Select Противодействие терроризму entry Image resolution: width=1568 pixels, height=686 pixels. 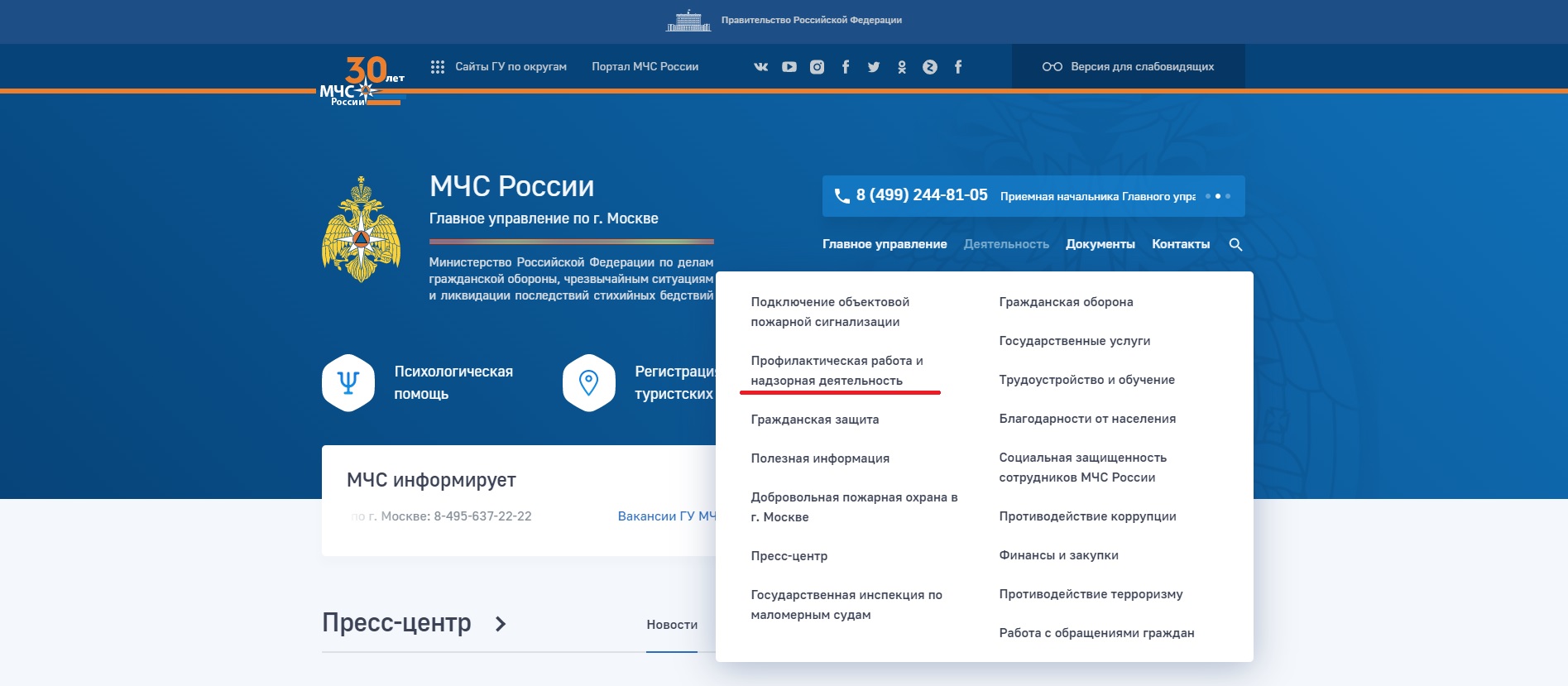point(1091,594)
